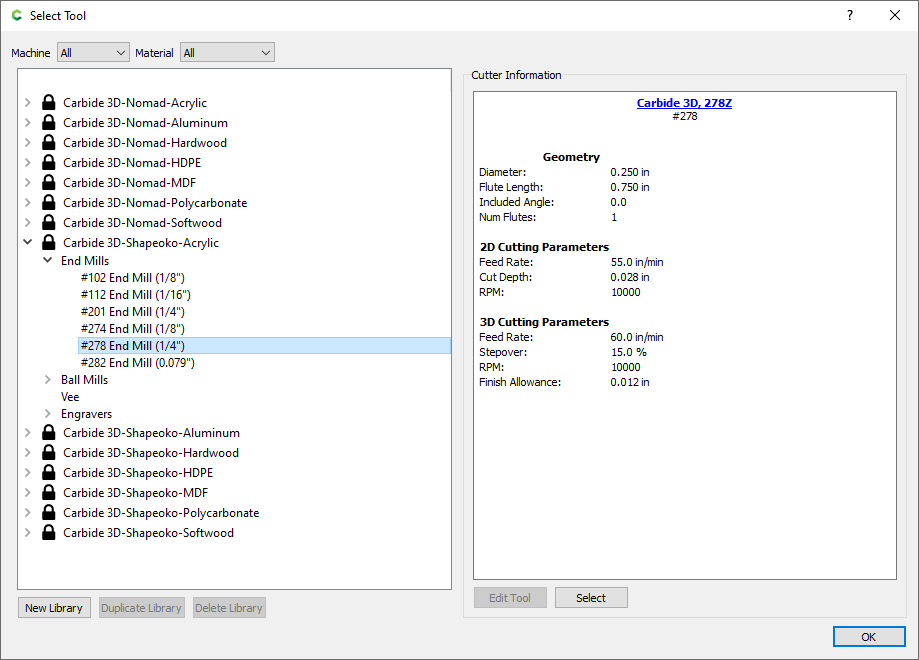Viewport: 919px width, 660px height.
Task: Click the Duplicate Library button
Action: [x=141, y=608]
